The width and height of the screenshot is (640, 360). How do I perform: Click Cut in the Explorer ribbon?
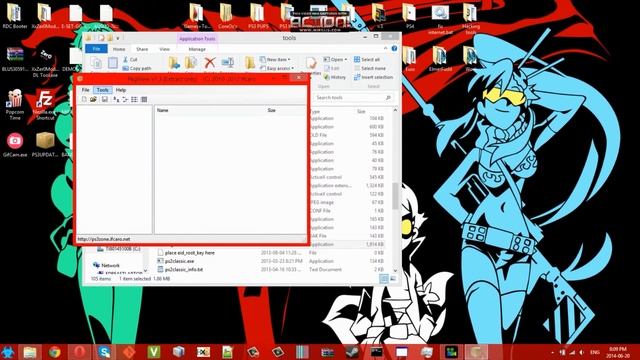coord(130,60)
